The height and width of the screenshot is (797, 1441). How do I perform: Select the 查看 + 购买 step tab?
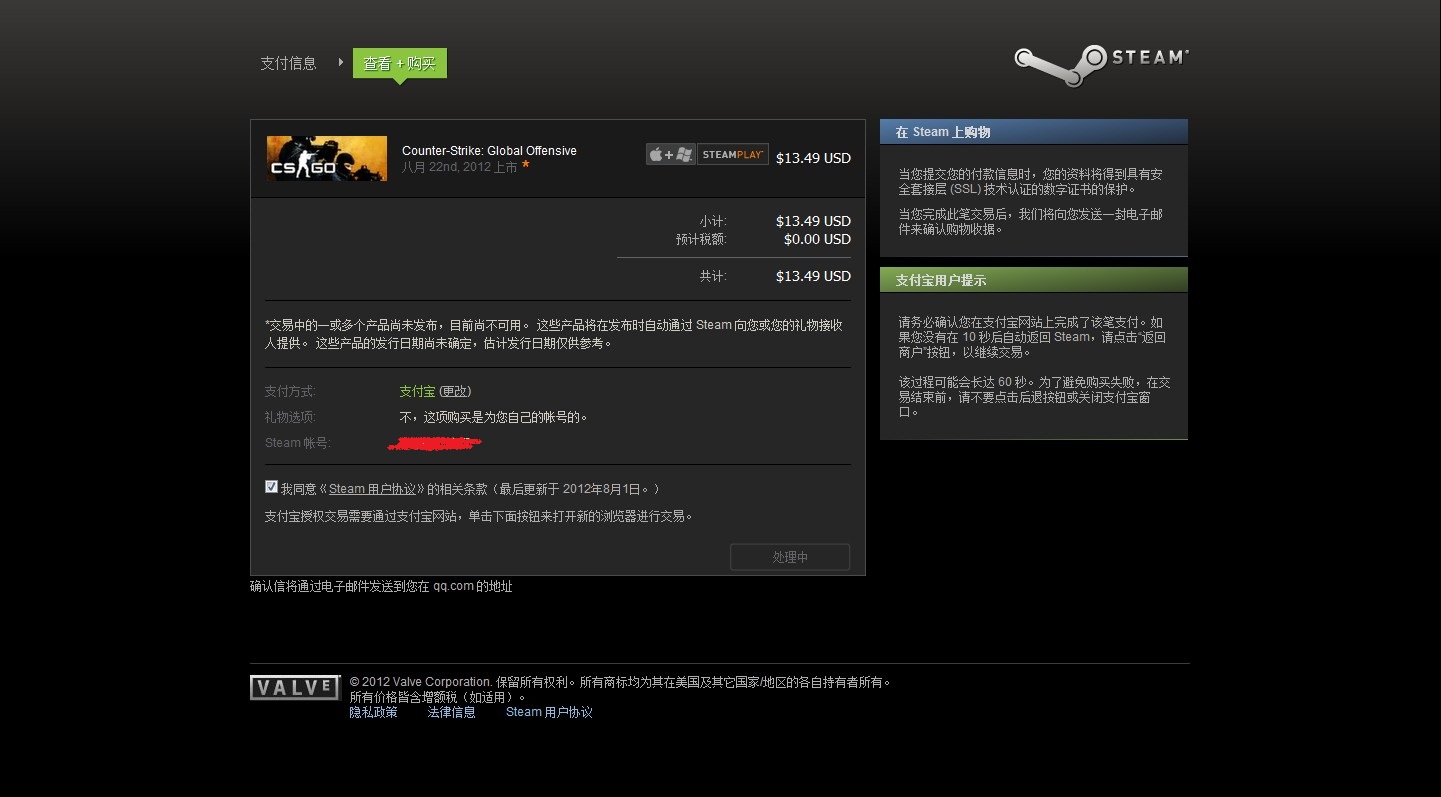[x=400, y=63]
